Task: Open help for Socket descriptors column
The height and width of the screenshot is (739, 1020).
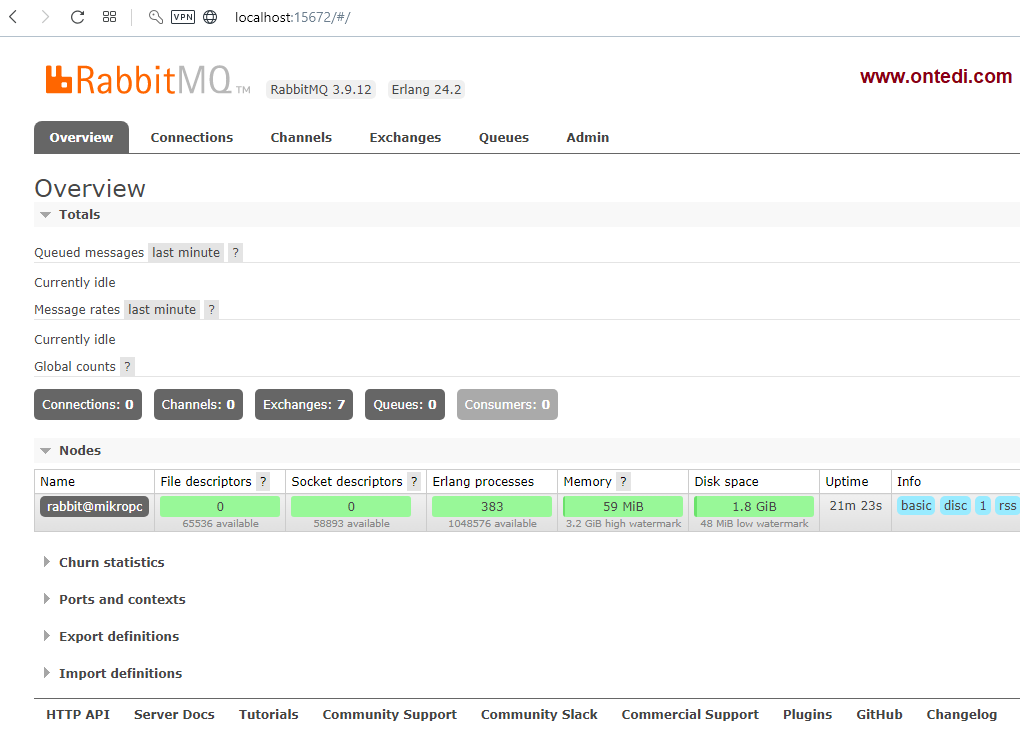Action: (414, 481)
